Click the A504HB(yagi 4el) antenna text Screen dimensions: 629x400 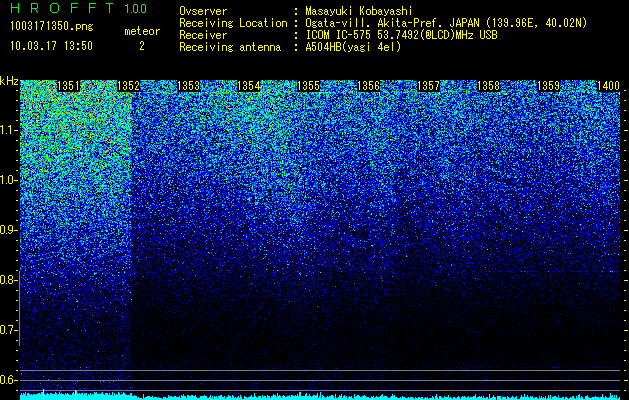tap(353, 47)
